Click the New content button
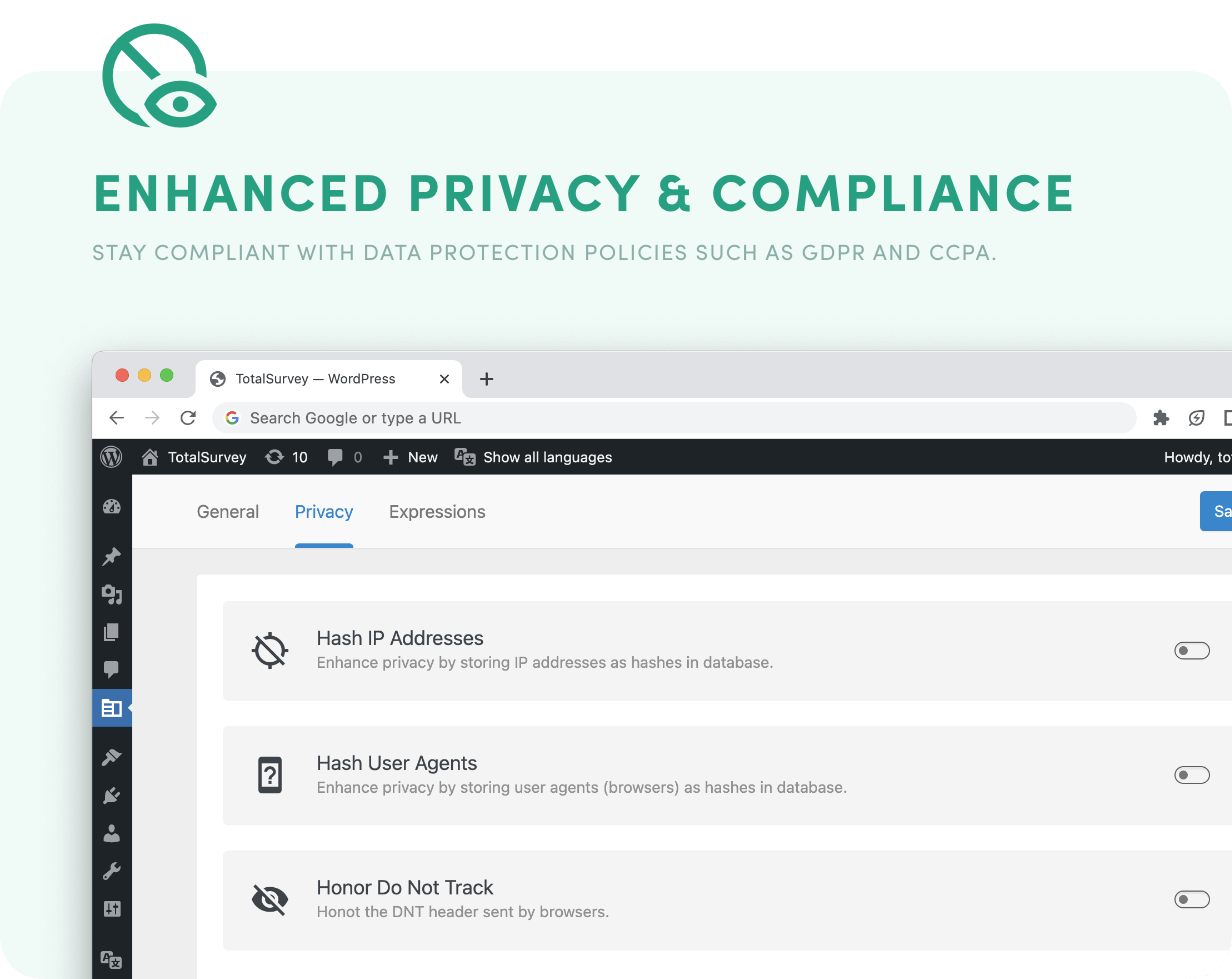 point(410,457)
